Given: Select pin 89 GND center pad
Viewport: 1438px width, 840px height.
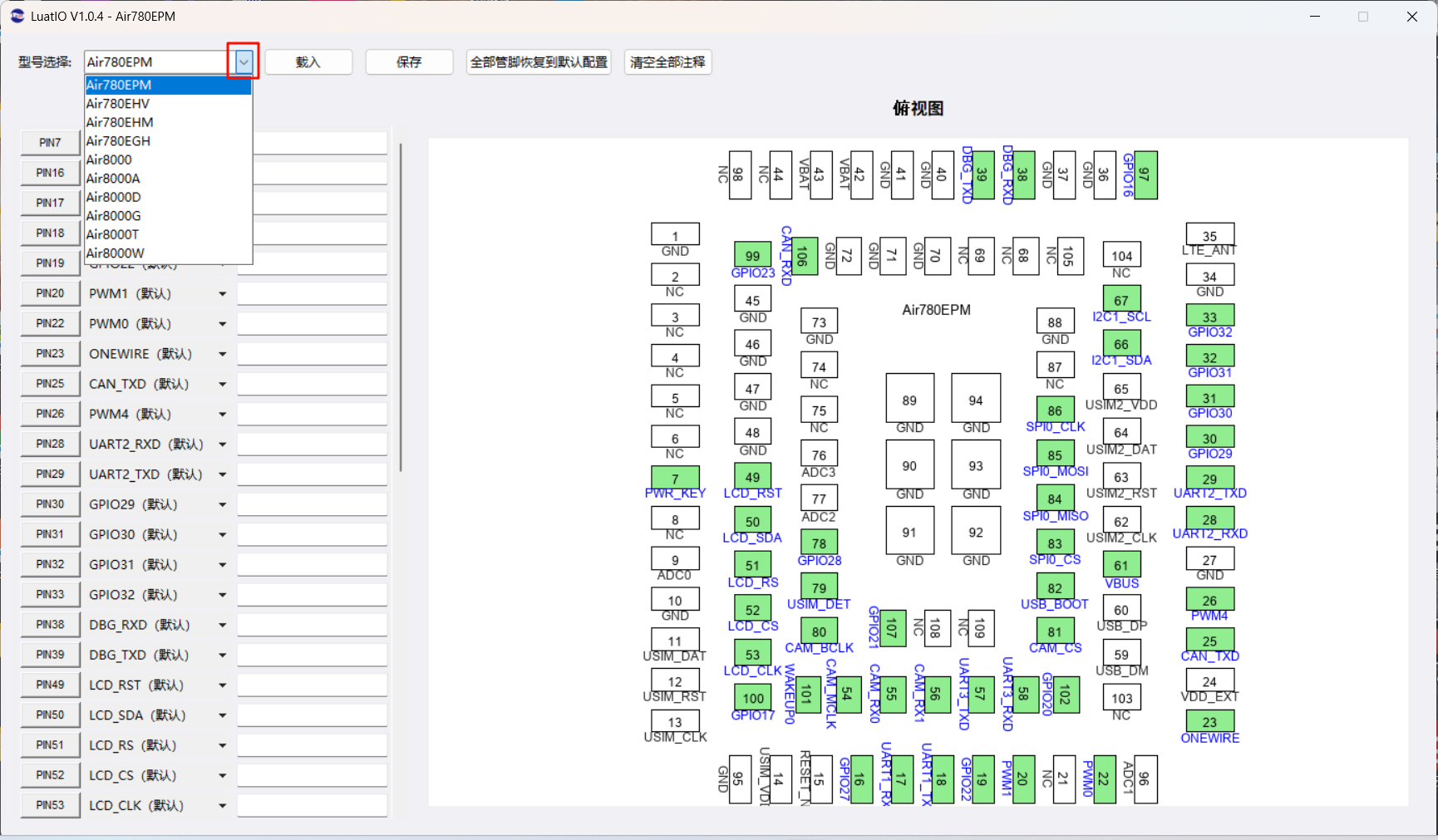Looking at the screenshot, I should [909, 399].
